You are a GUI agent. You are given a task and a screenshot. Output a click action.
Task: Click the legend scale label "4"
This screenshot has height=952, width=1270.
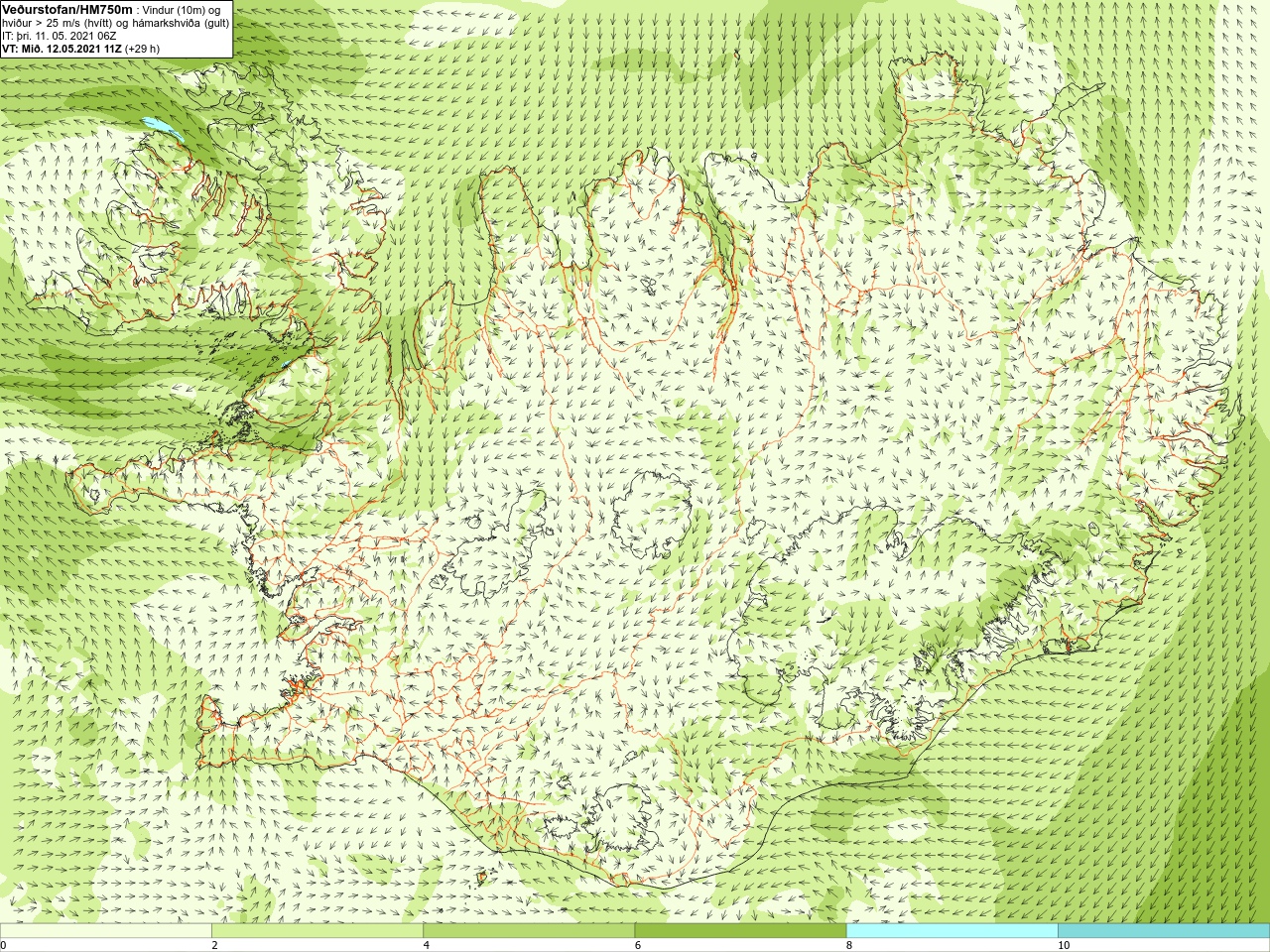(427, 945)
